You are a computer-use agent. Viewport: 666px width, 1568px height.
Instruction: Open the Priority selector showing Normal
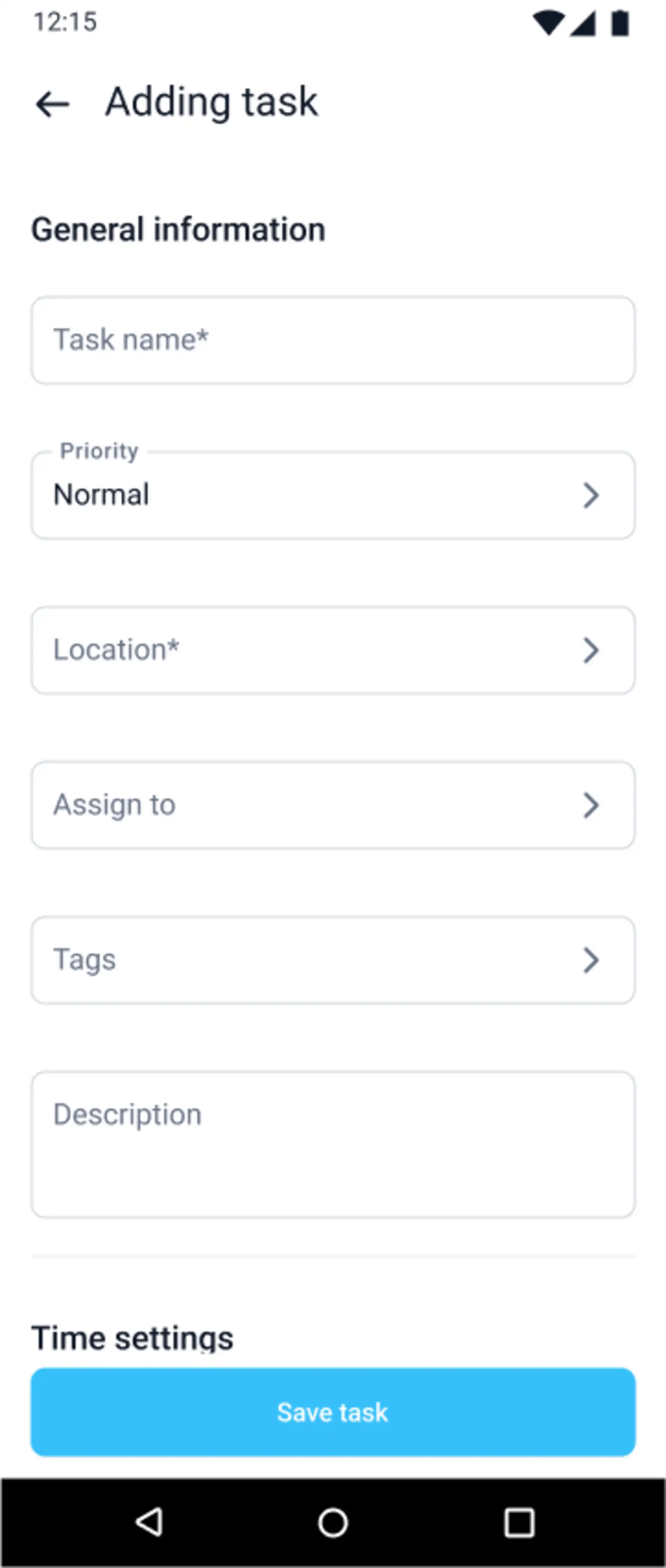[x=332, y=495]
